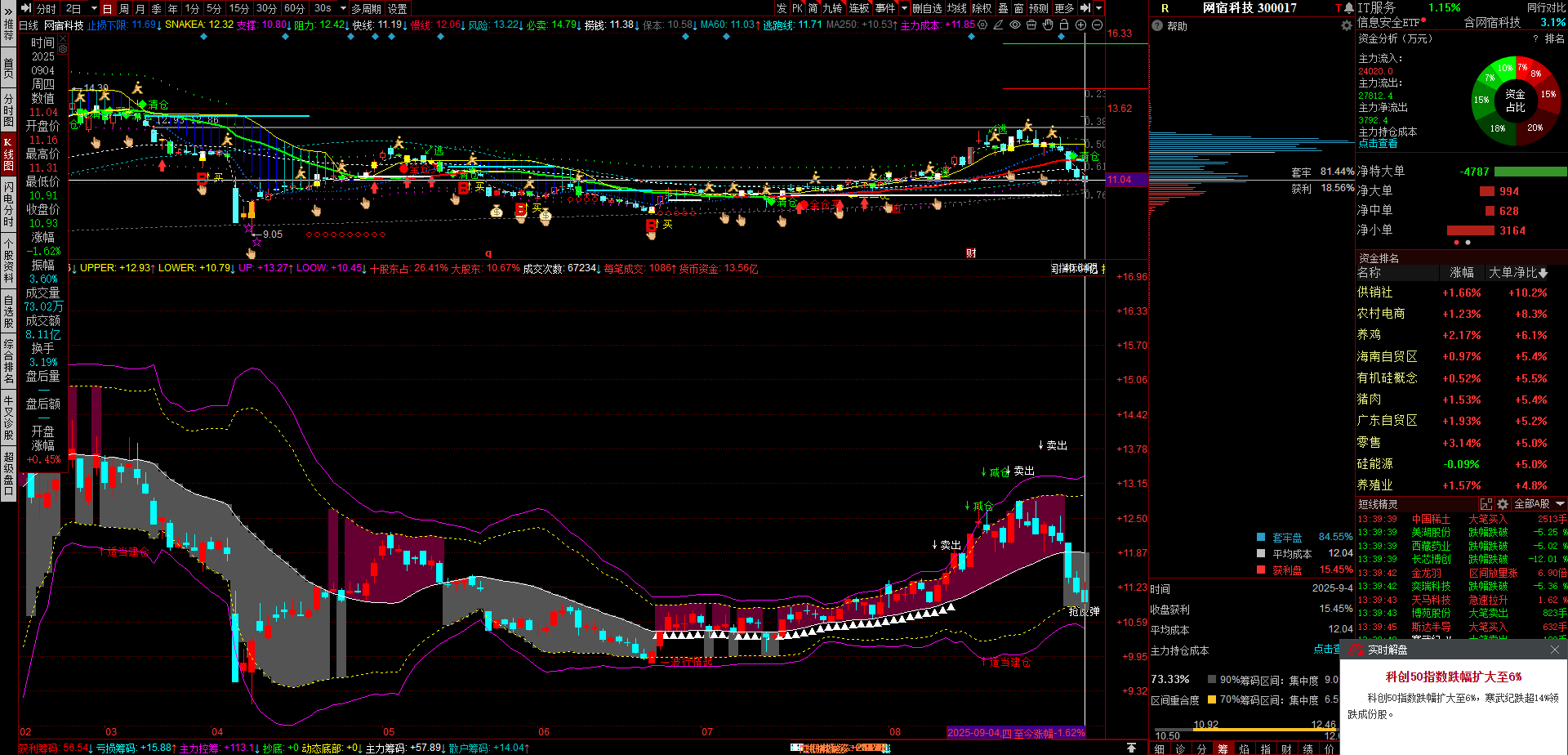
Task: Select the hand pan tool icon
Action: [x=1048, y=25]
